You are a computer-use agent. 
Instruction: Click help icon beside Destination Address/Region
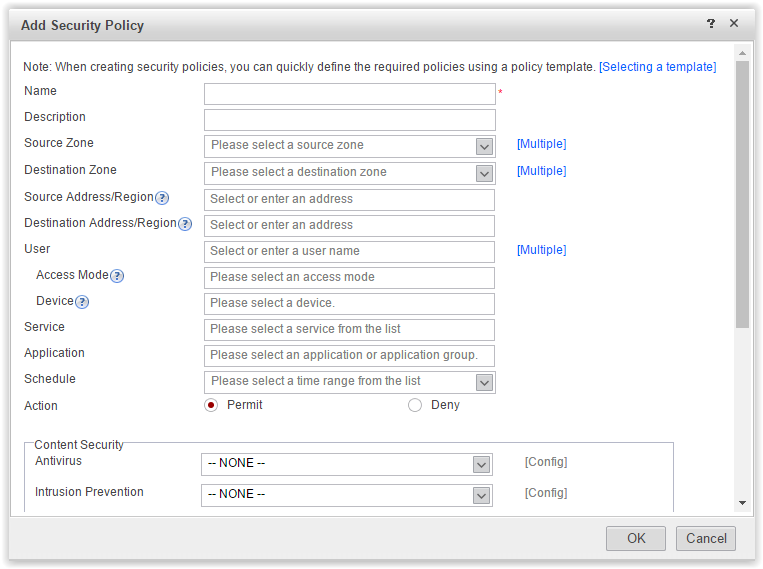tap(185, 224)
